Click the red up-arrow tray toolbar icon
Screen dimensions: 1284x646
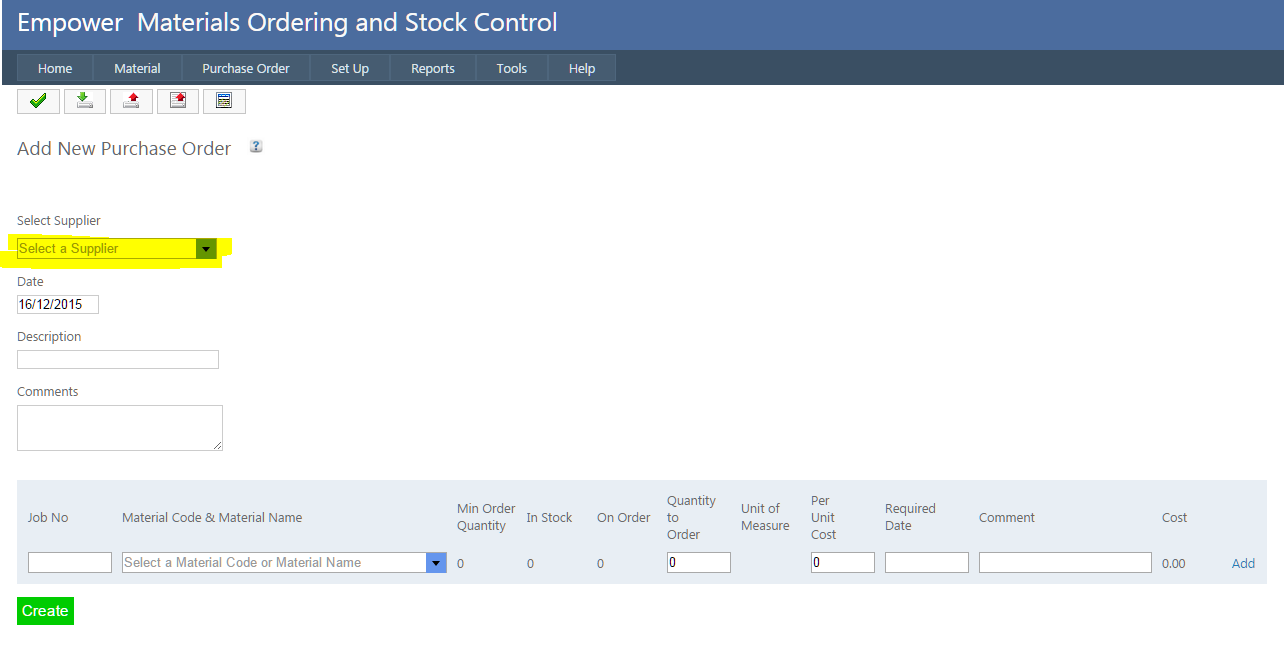click(131, 101)
